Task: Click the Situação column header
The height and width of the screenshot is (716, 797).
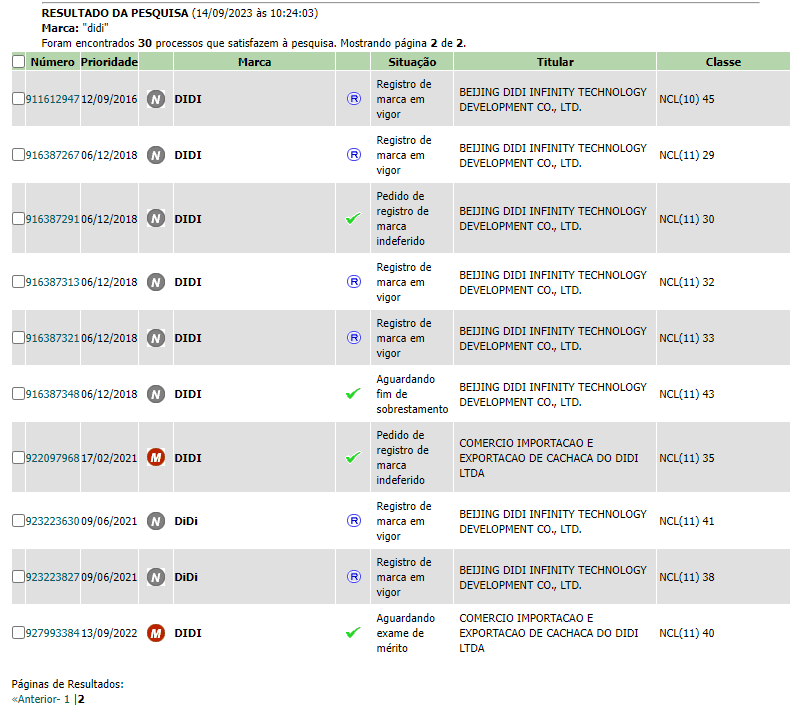Action: [412, 62]
